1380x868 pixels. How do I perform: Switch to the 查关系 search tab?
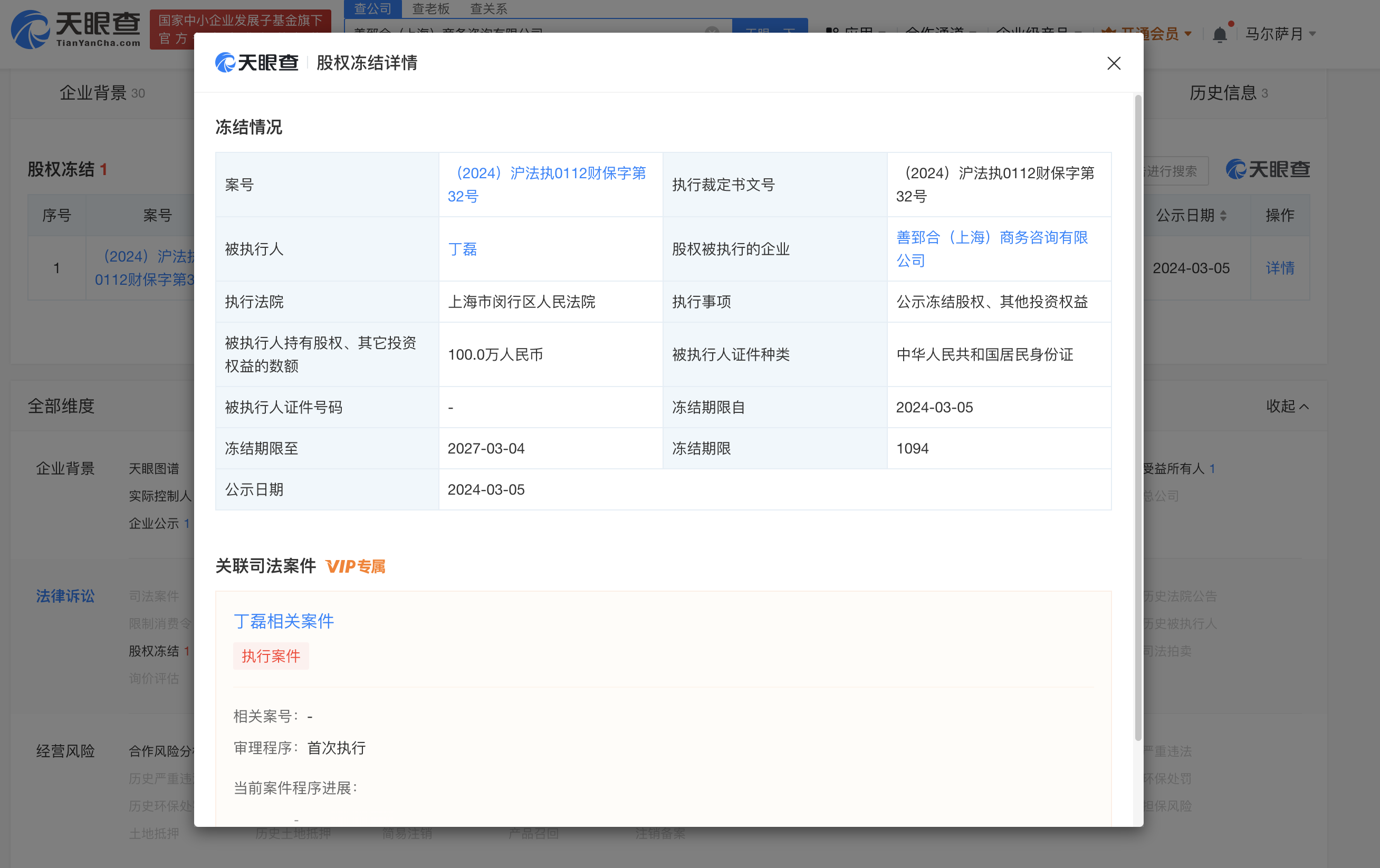pyautogui.click(x=488, y=8)
